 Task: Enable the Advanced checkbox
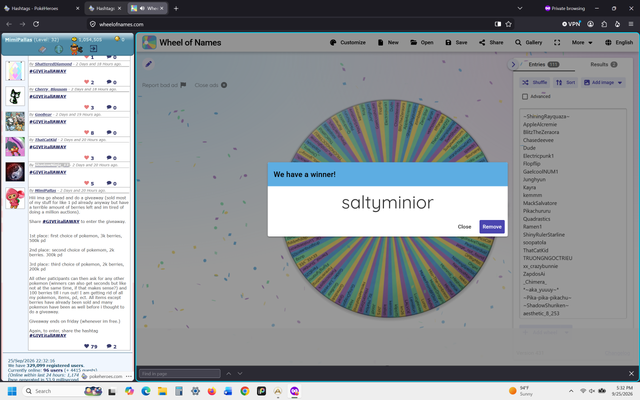point(525,96)
